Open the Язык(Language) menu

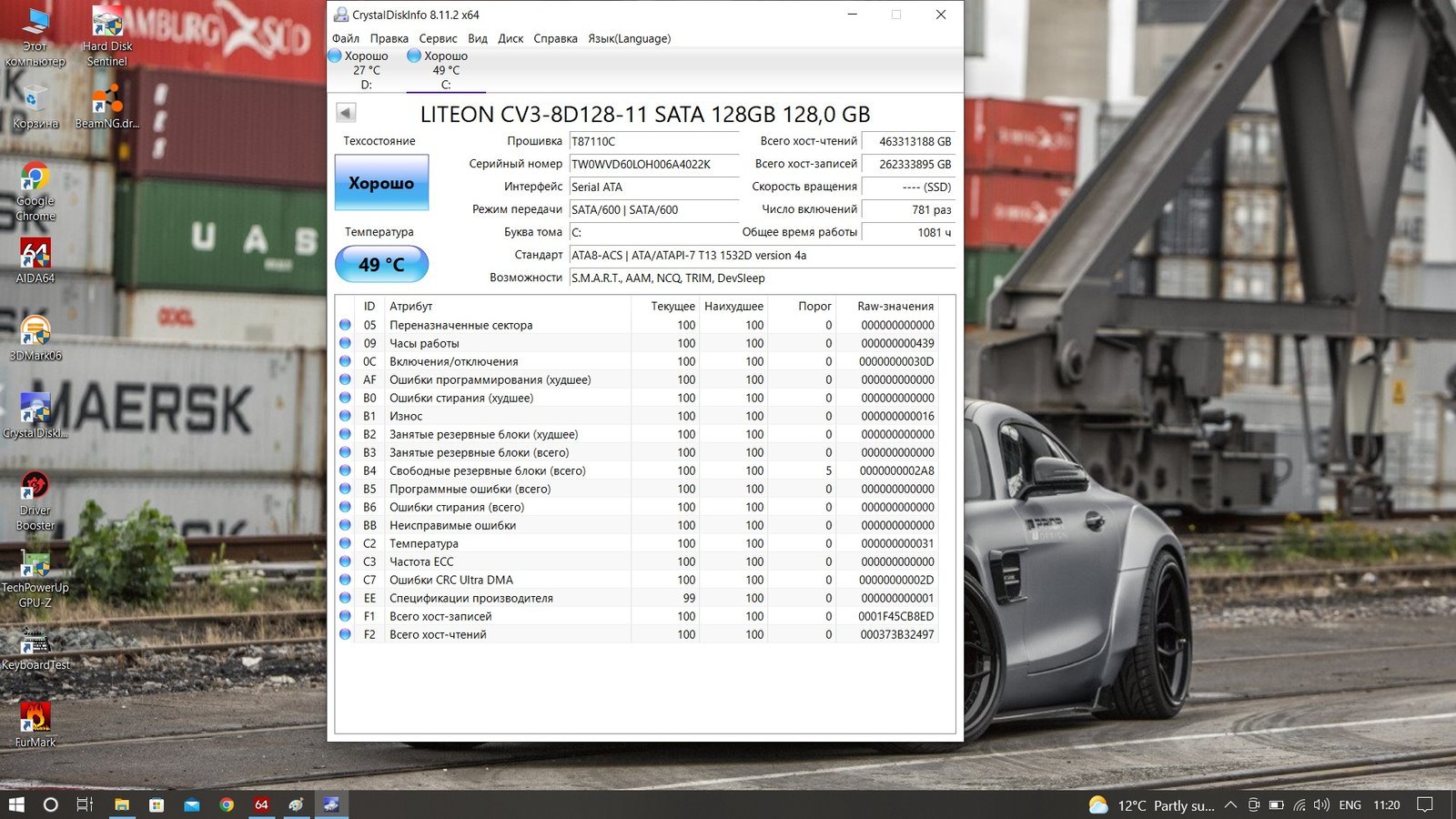pos(629,38)
